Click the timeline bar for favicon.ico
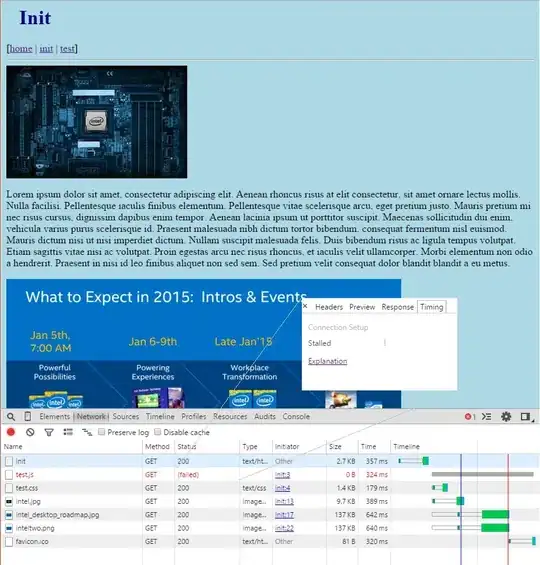540x565 pixels. [522, 541]
